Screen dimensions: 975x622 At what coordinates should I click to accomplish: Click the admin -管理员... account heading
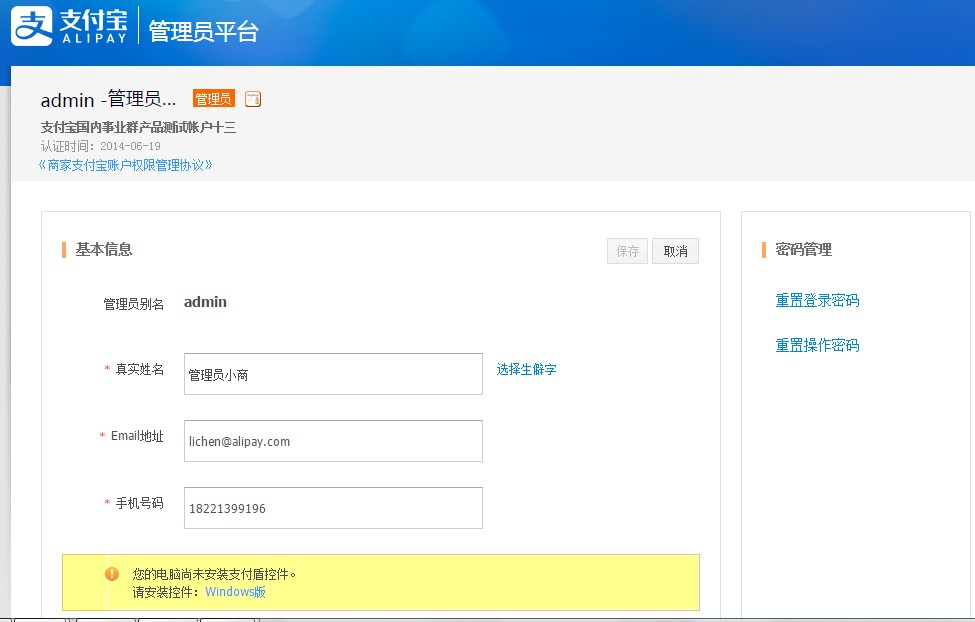point(108,99)
